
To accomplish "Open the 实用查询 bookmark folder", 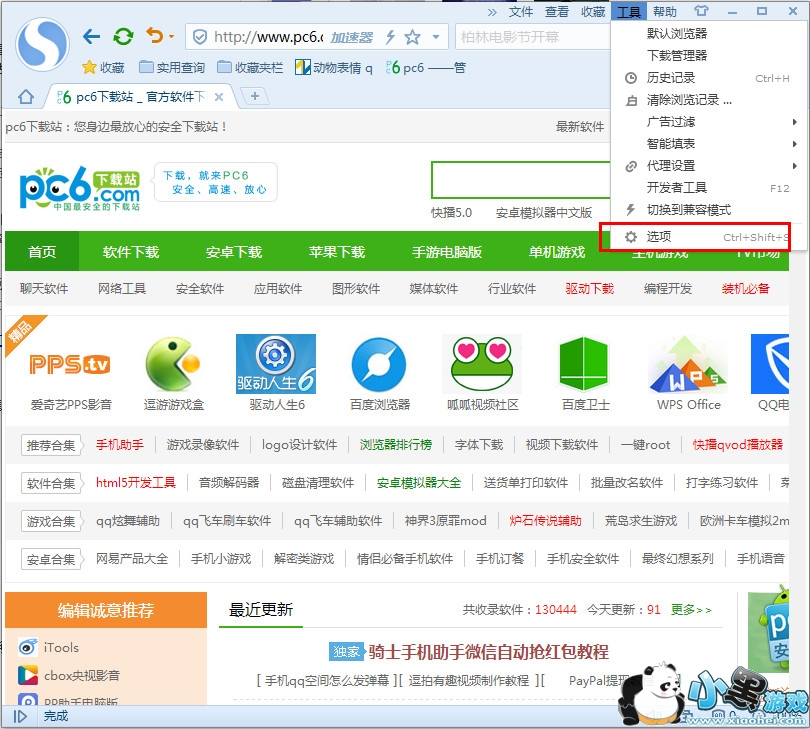I will click(173, 68).
